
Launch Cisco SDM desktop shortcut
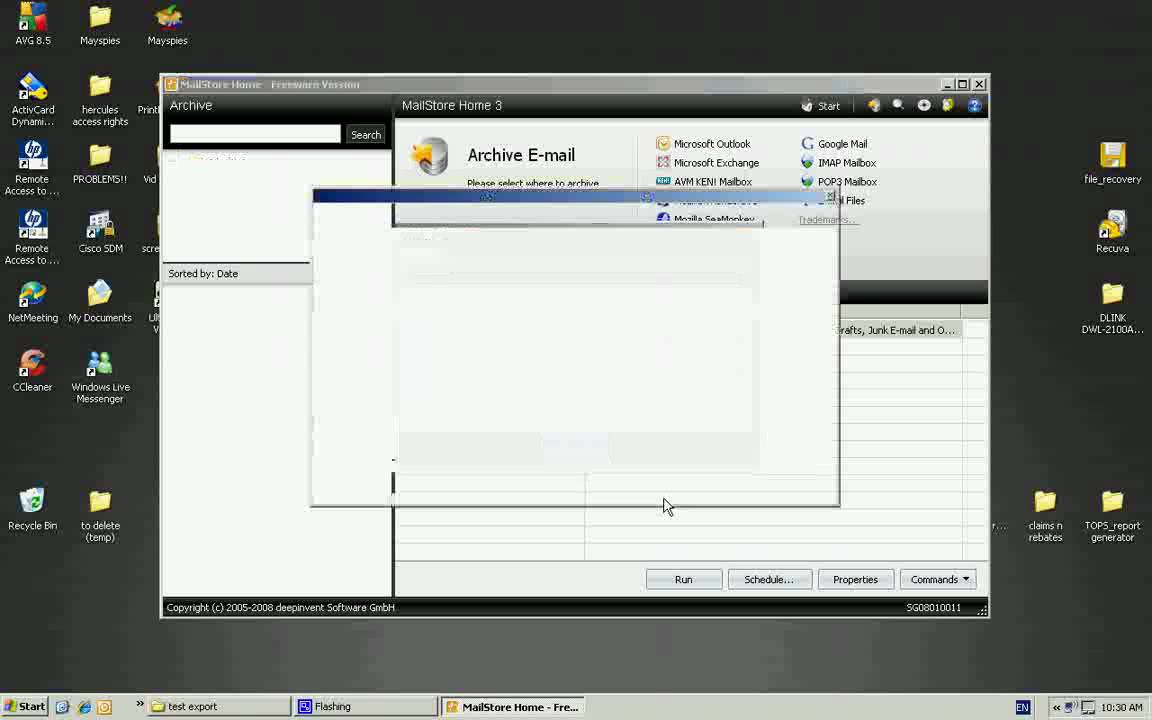(x=100, y=232)
